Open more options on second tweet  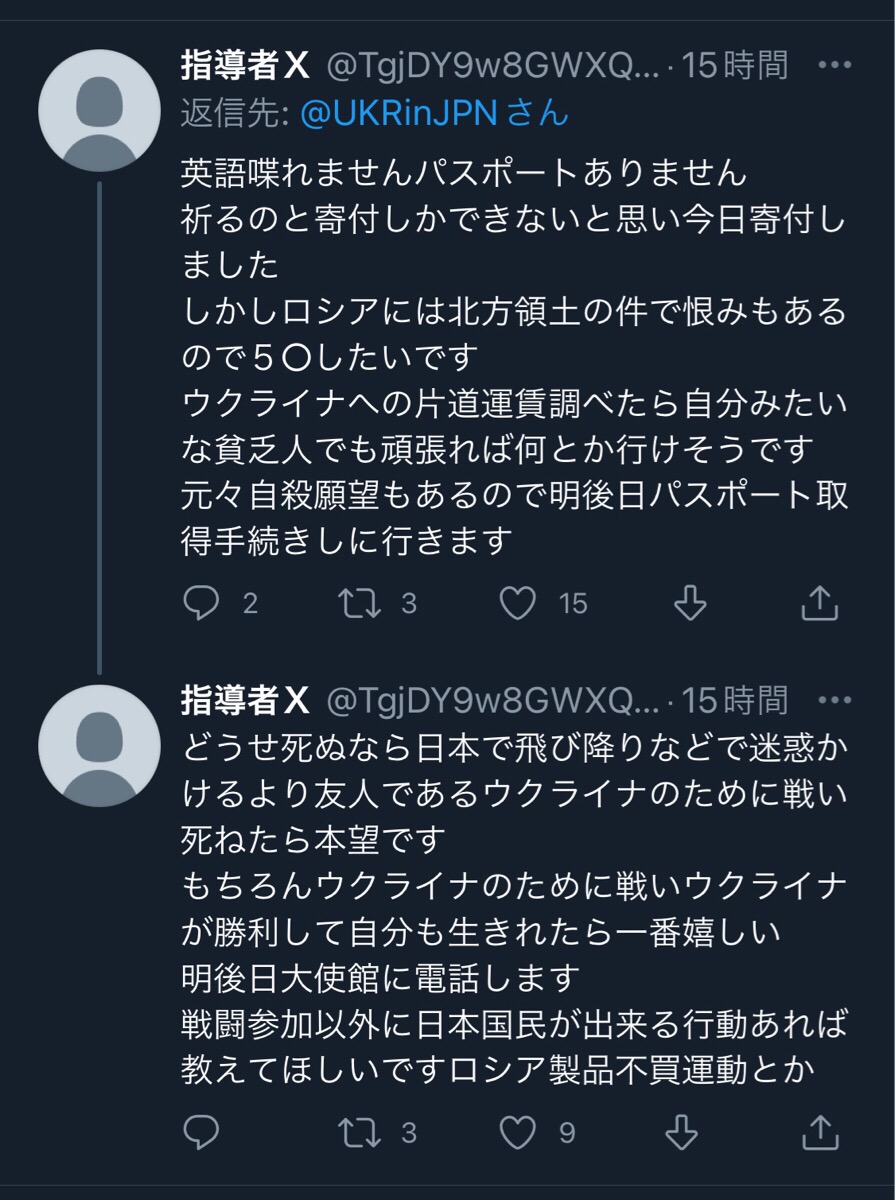pos(834,700)
